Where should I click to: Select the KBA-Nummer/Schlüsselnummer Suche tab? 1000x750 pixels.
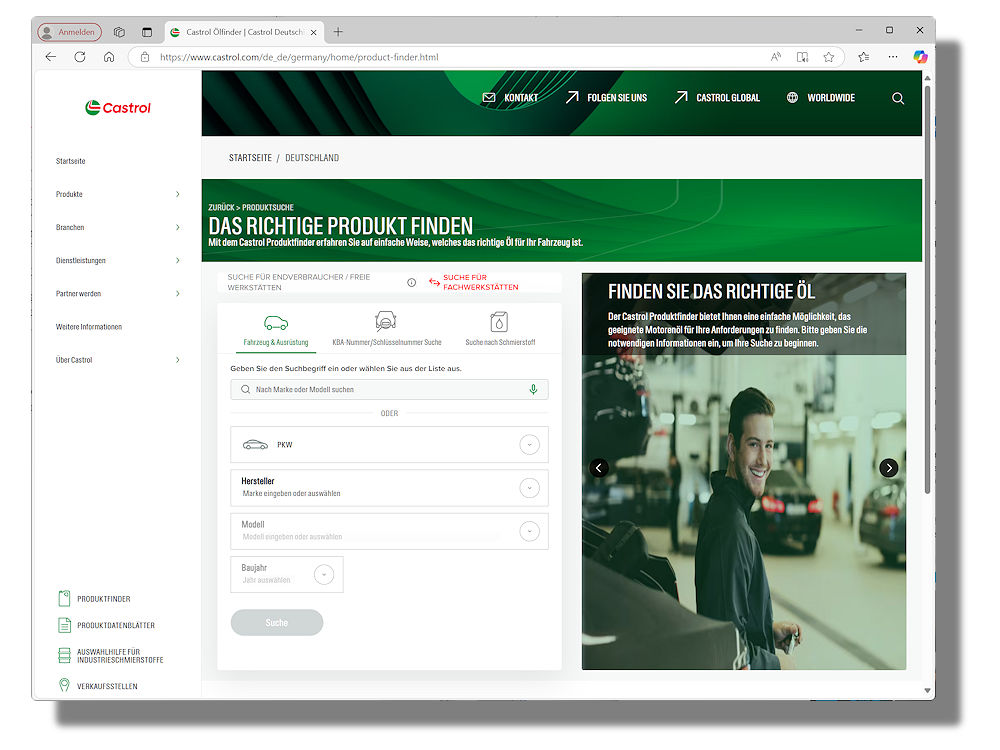386,330
